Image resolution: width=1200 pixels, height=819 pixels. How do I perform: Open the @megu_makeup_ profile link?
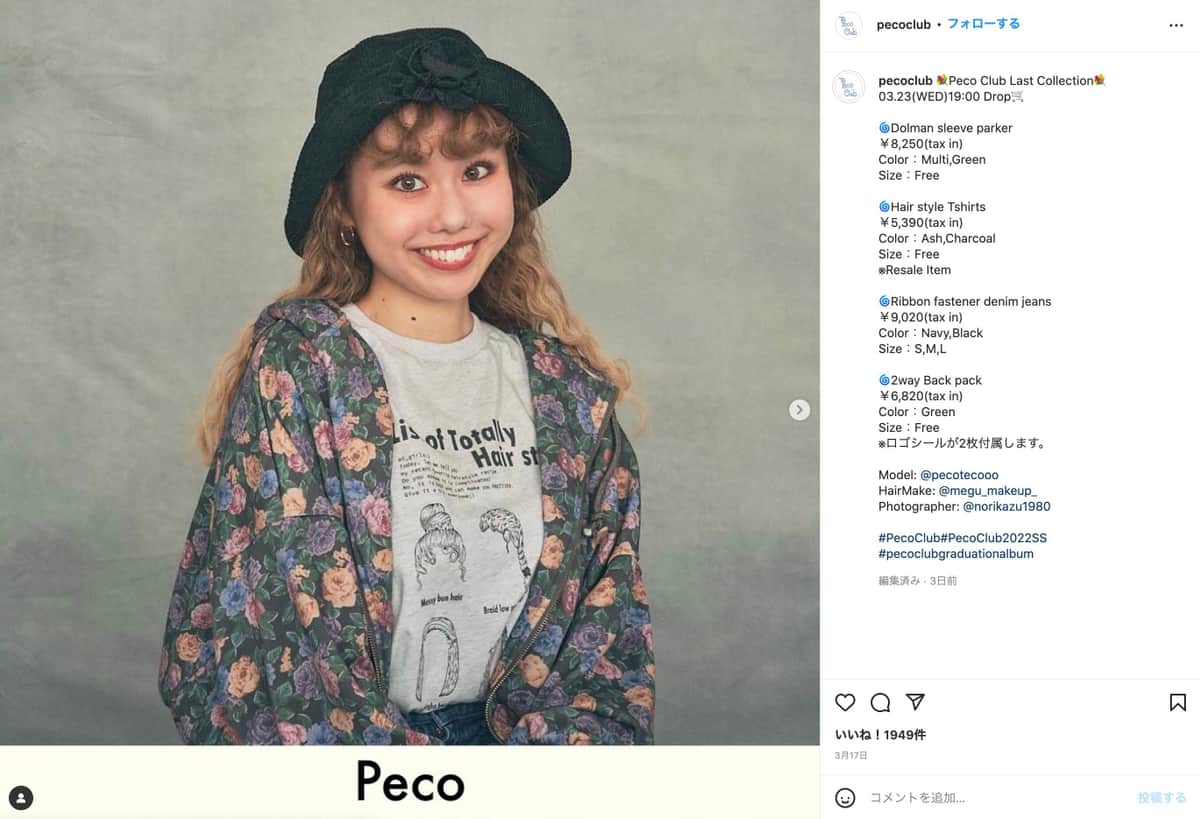(x=987, y=491)
